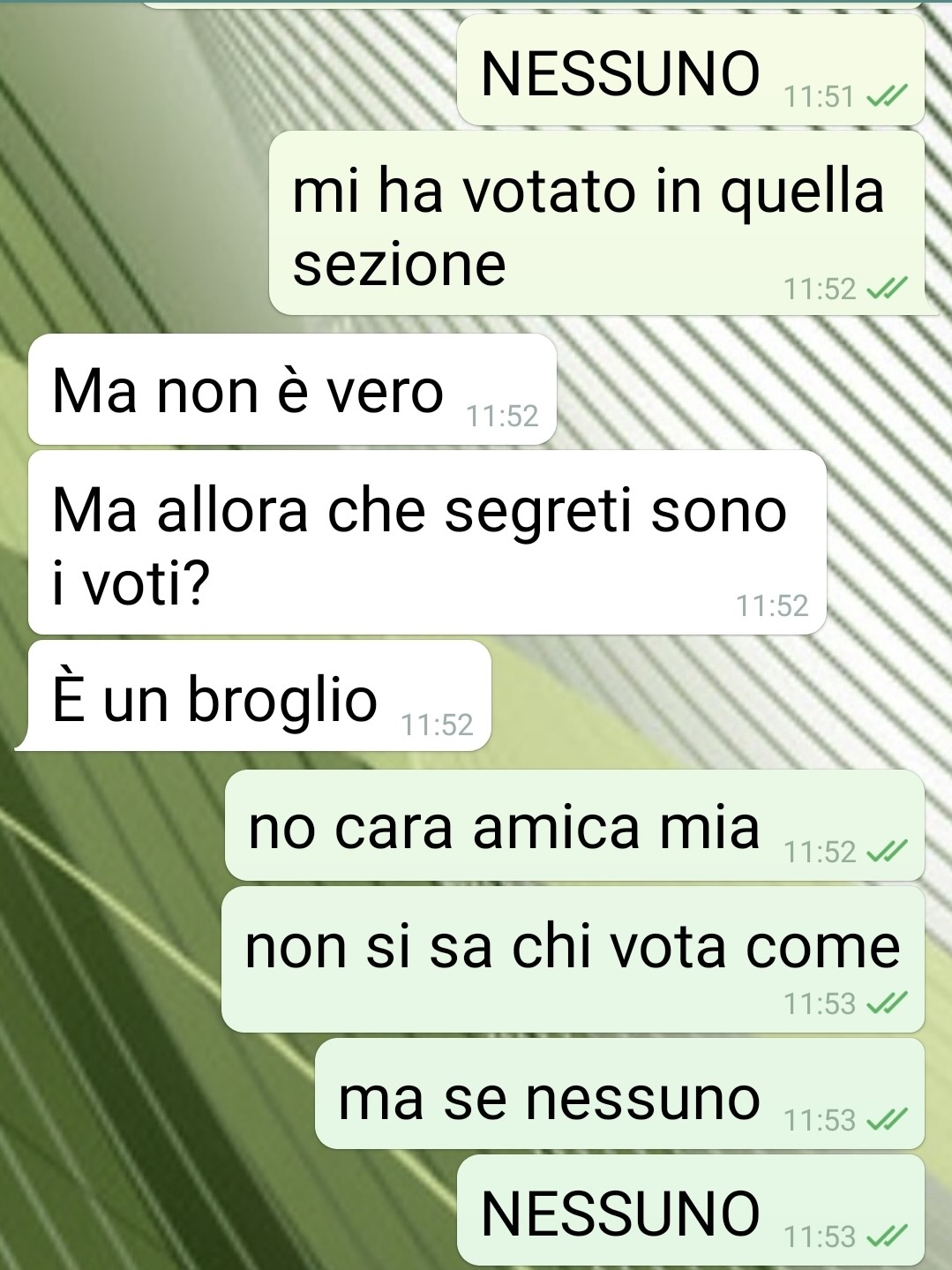Tap the first NESSUNO message bubble
The height and width of the screenshot is (1270, 952).
690,71
